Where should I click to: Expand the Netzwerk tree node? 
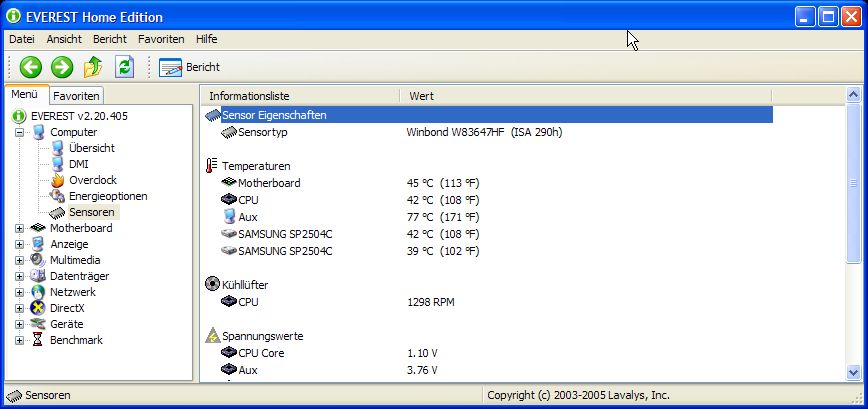(x=19, y=292)
